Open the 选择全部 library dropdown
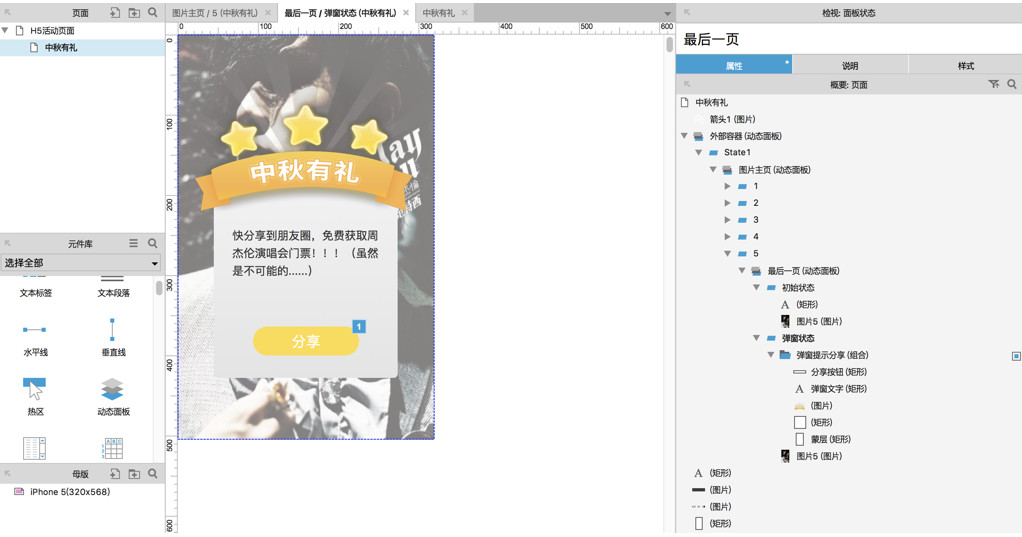This screenshot has height=537, width=1022. coord(82,263)
